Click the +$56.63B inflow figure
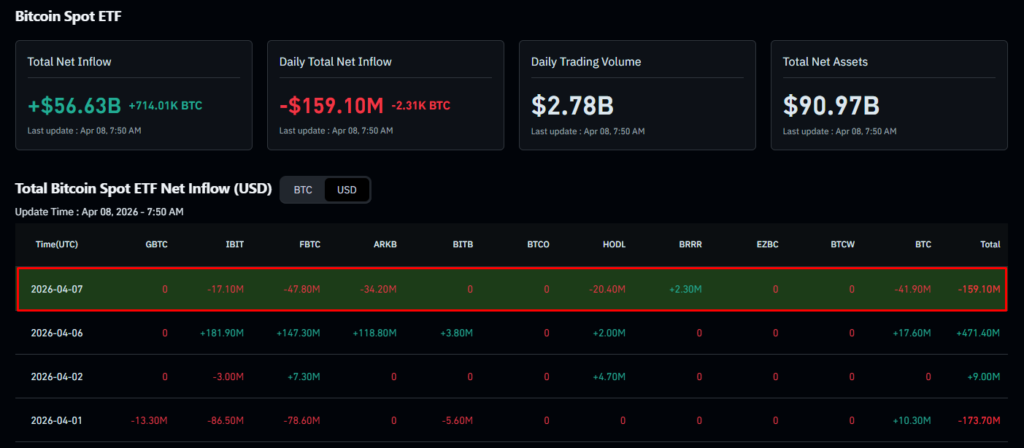 pos(74,106)
